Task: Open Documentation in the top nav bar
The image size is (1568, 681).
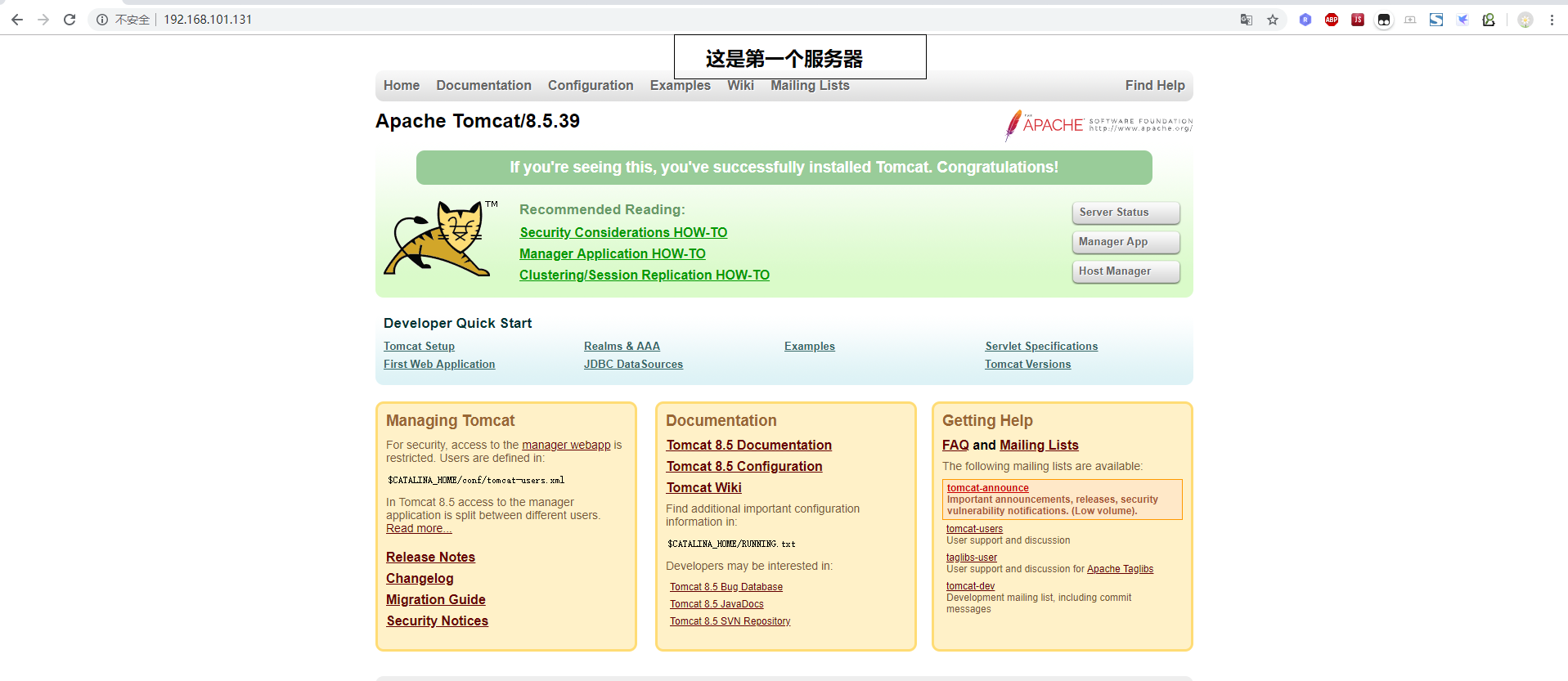Action: [x=483, y=85]
